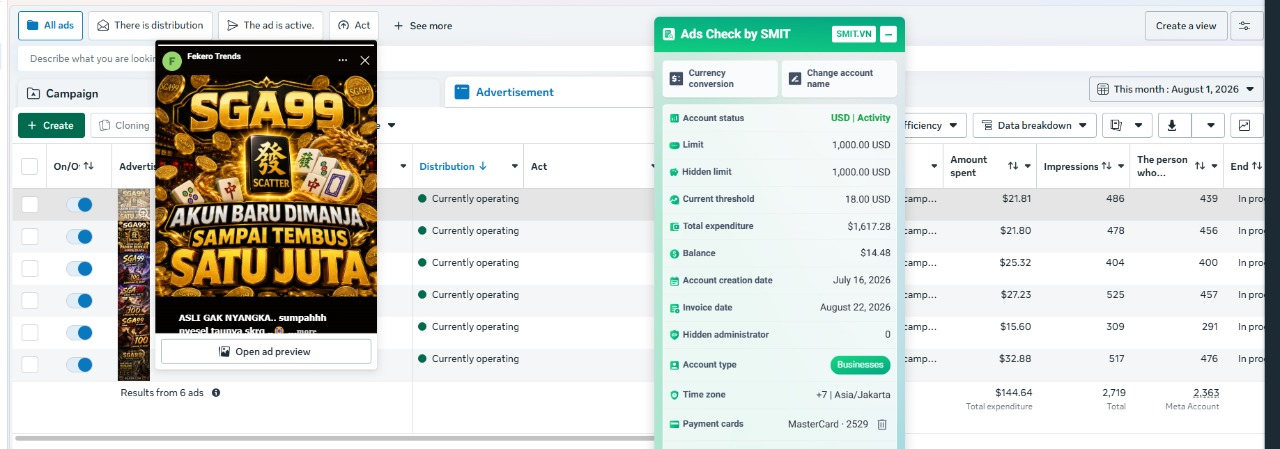Minimize the Ads Check by SMIT panel

click(x=889, y=34)
